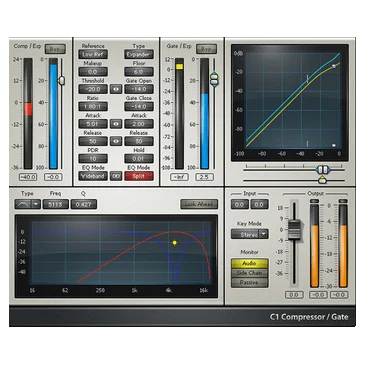This screenshot has width=365, height=365.
Task: Click the right Input 0.0 field
Action: [259, 204]
